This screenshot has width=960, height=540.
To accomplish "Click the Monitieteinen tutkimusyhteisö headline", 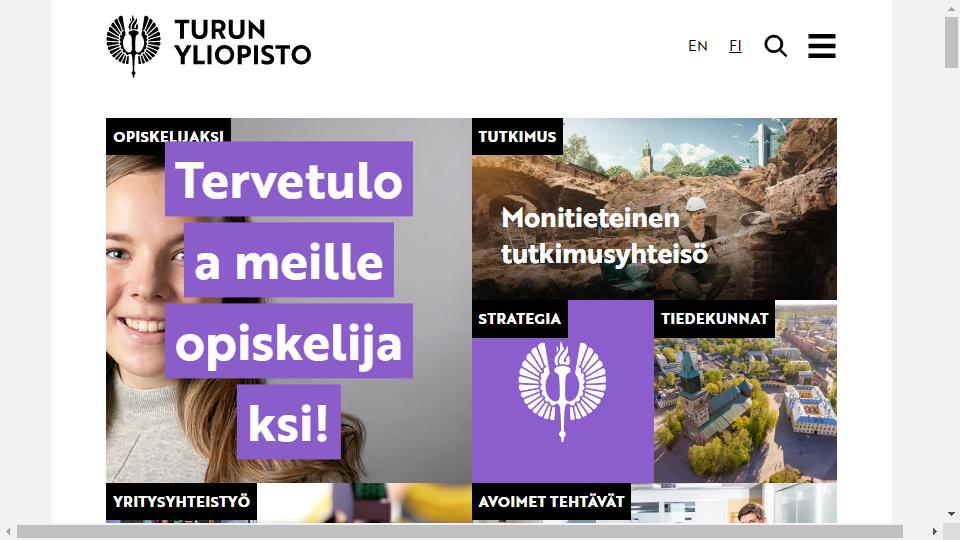I will 605,236.
